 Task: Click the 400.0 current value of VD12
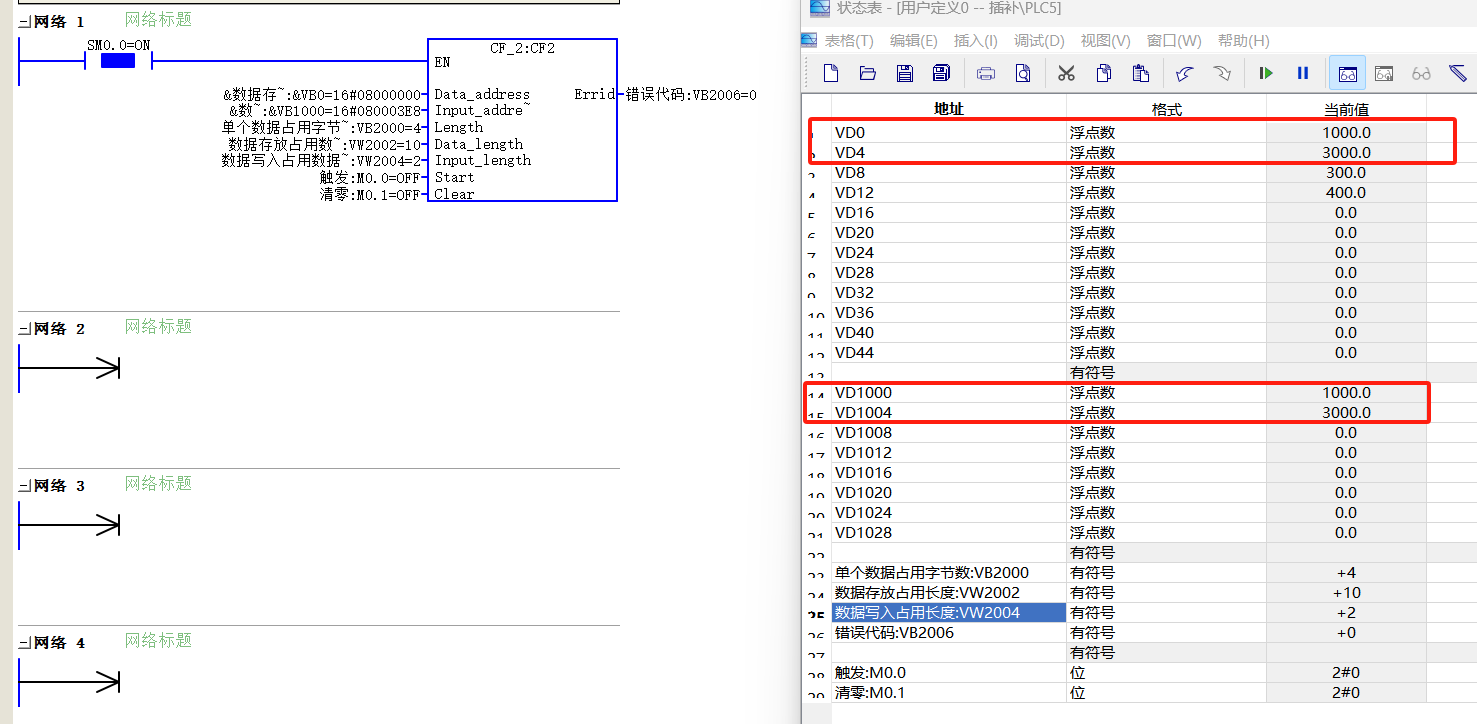[1346, 192]
